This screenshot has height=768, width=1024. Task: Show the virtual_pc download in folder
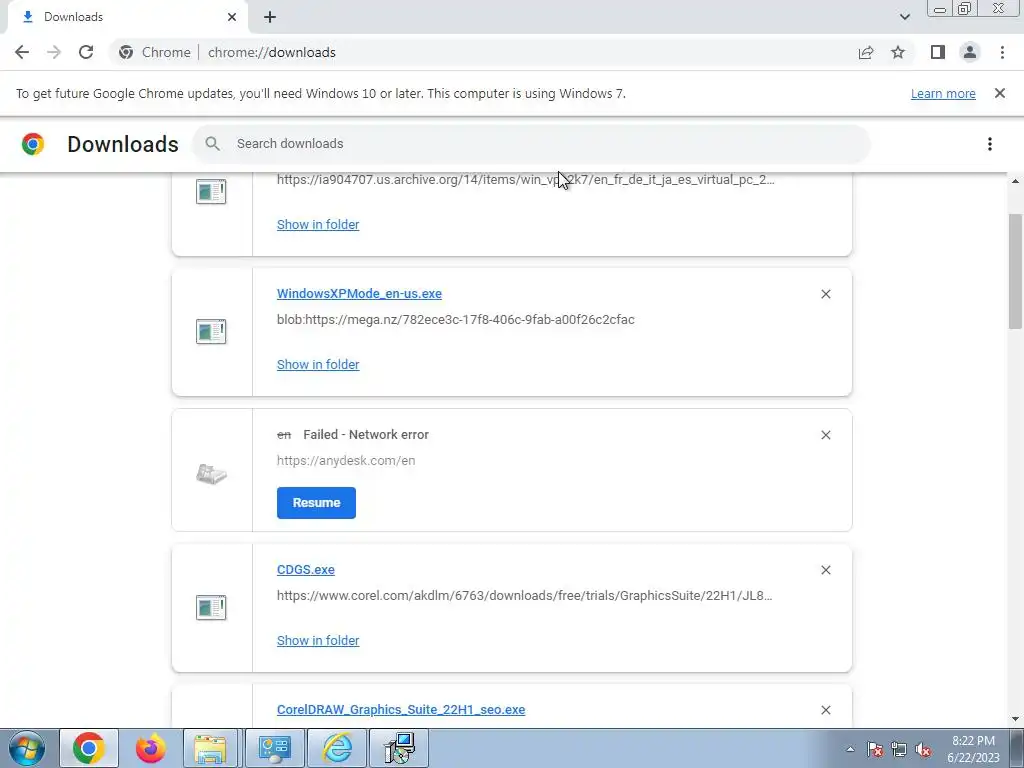[318, 225]
